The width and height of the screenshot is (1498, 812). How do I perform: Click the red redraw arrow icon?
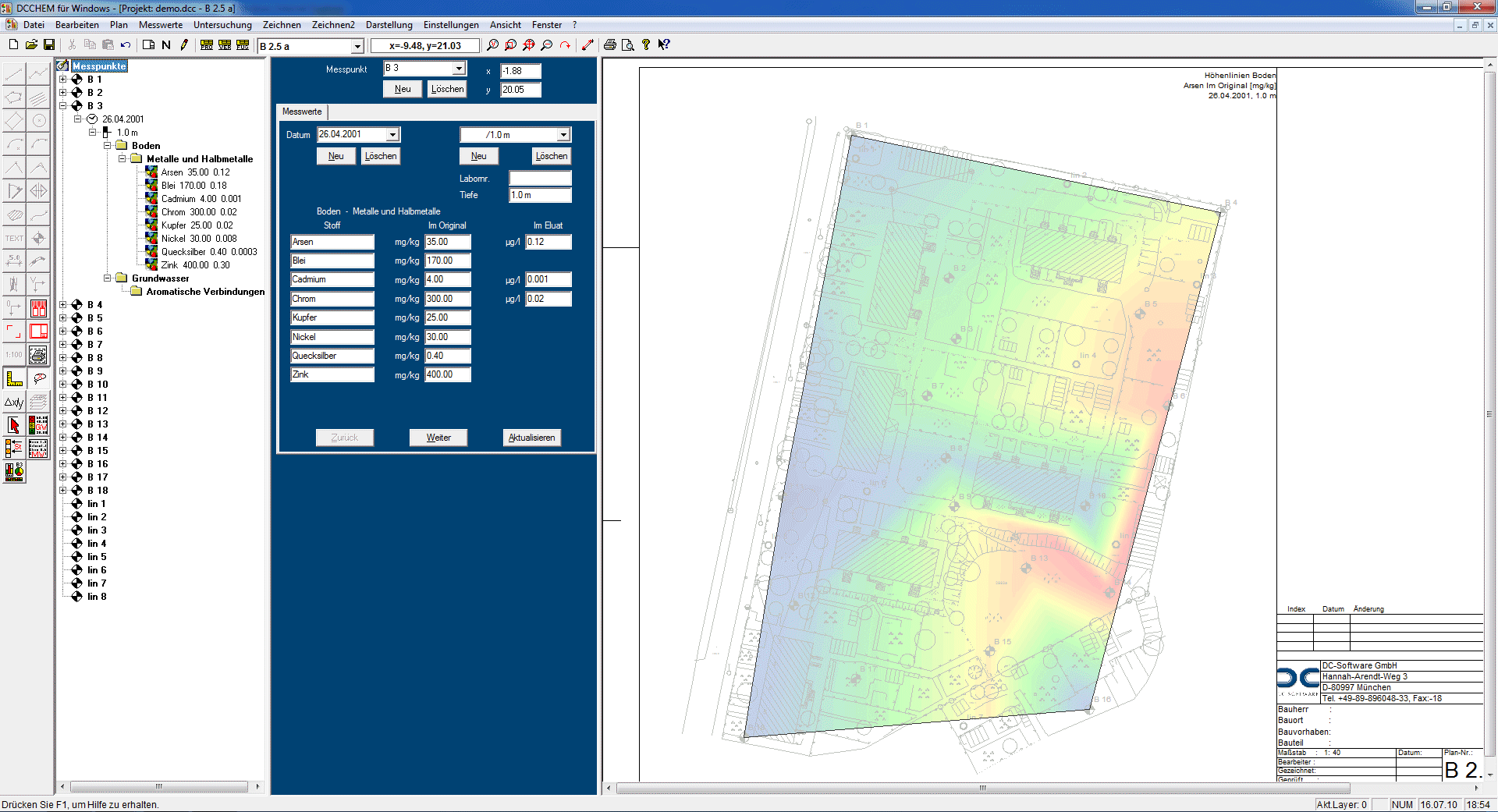[565, 45]
